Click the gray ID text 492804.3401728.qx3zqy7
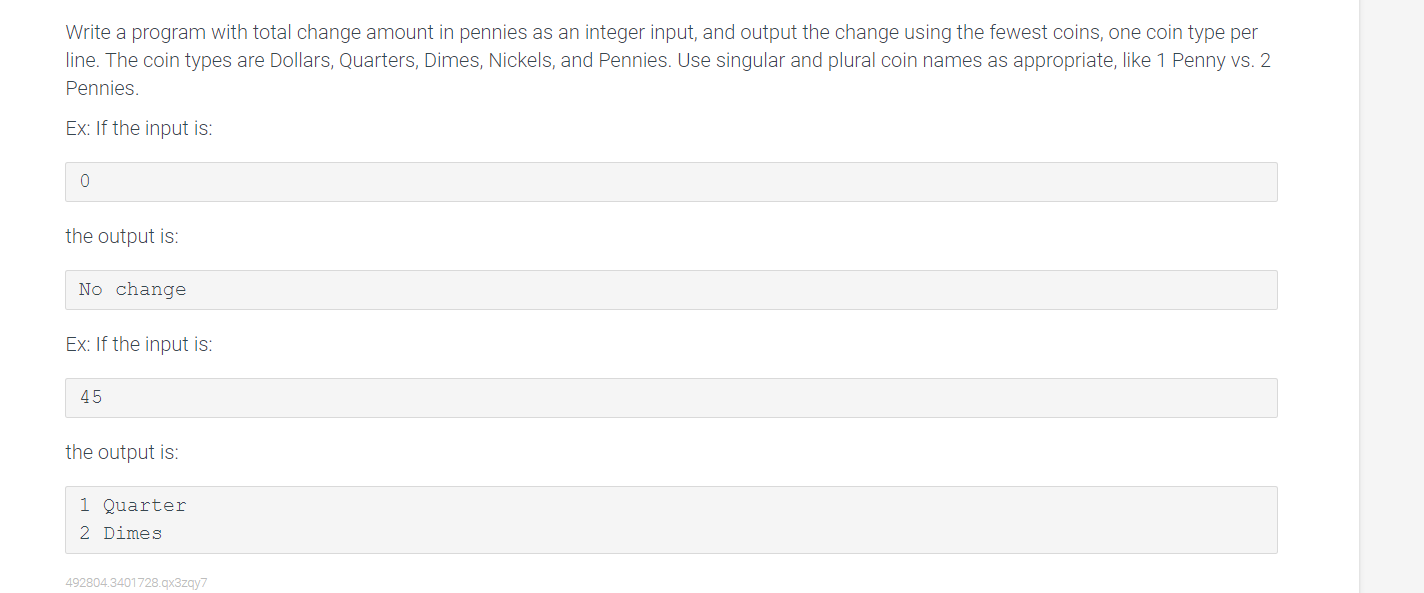 [136, 582]
